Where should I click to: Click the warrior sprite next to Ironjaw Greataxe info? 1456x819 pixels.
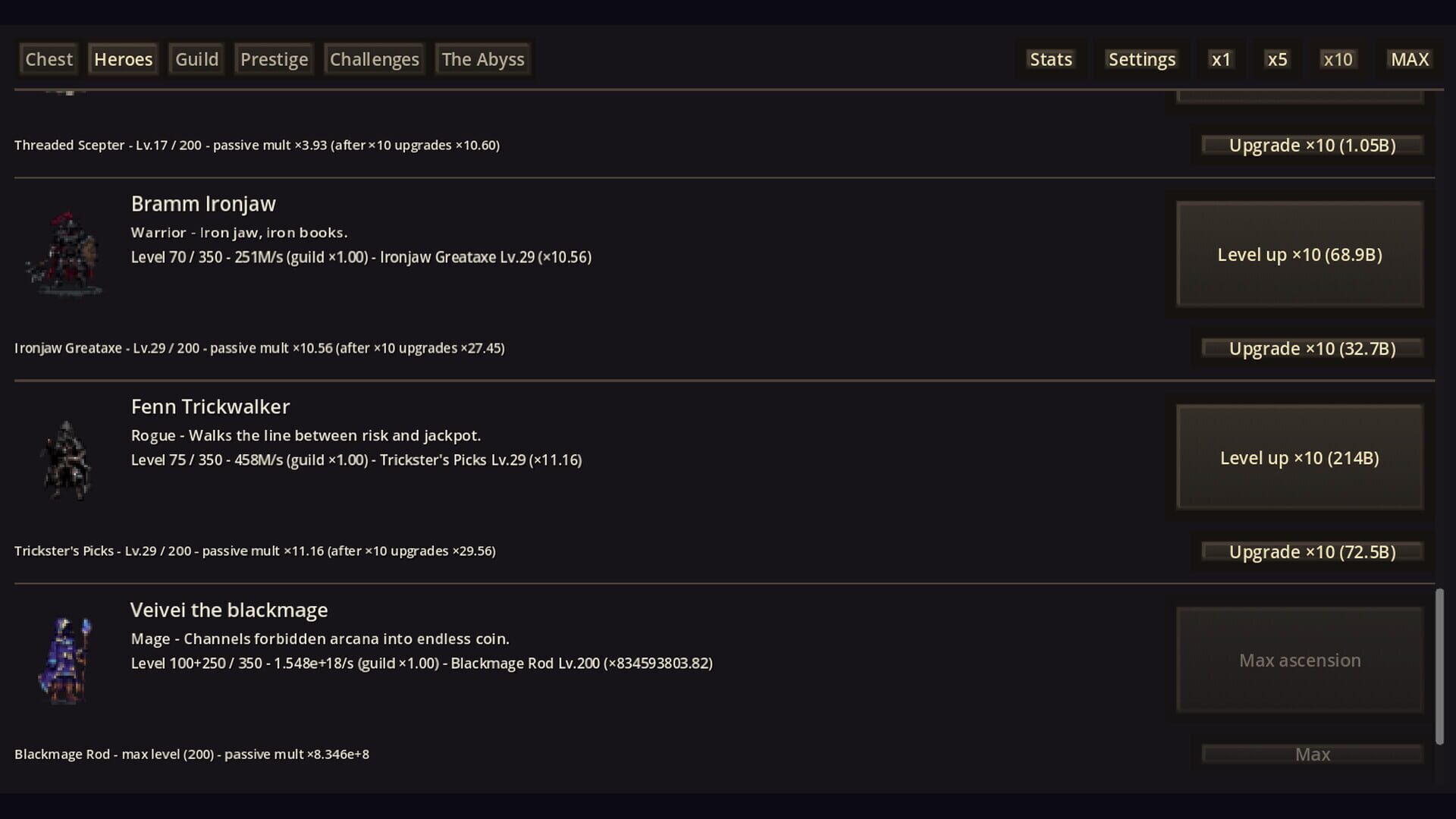64,254
